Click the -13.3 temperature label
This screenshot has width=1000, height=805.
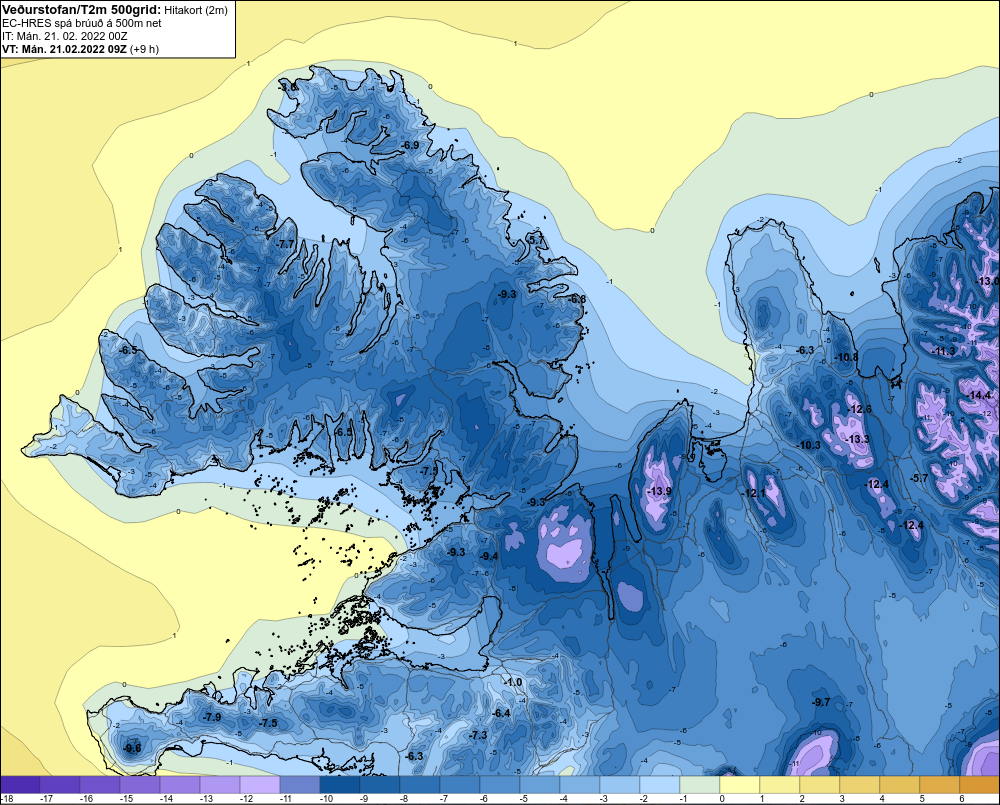(x=857, y=439)
